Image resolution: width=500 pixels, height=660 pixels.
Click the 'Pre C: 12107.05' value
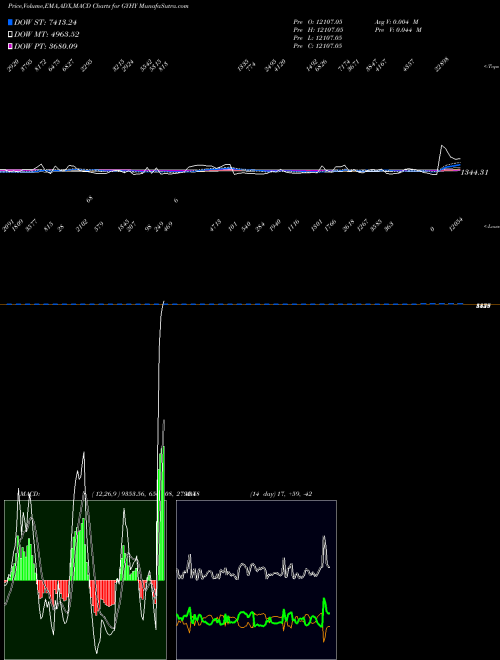click(318, 46)
